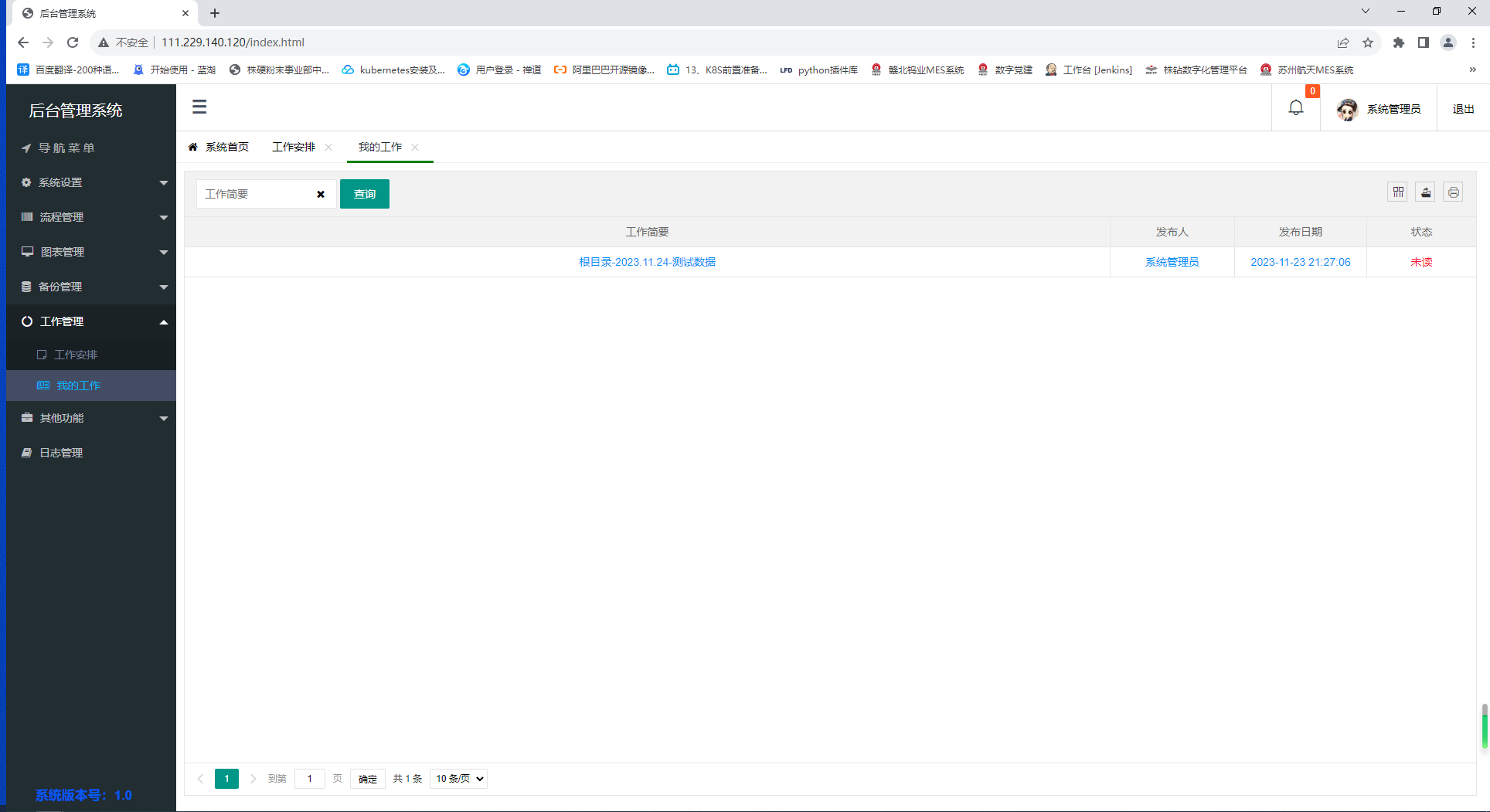Open the 根目录-2023.11.24-测试数据 work item link
This screenshot has height=812, width=1490.
[647, 262]
